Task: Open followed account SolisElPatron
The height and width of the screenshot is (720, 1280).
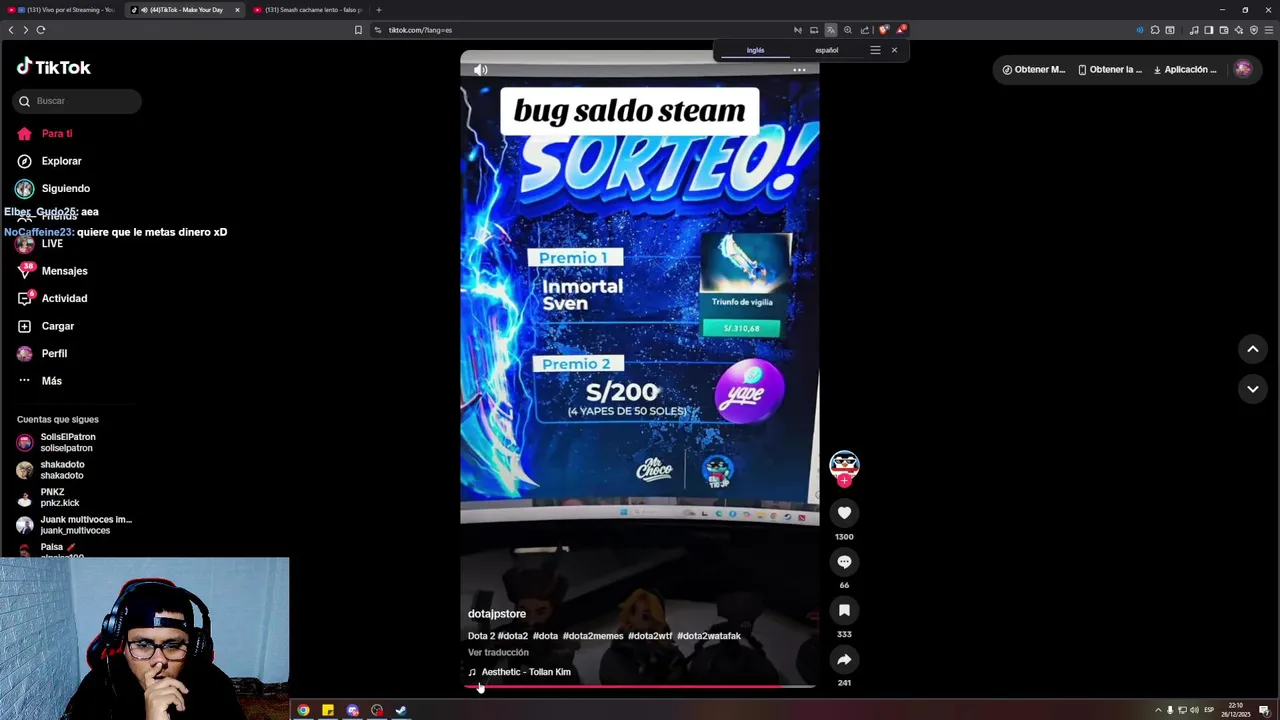Action: point(57,442)
